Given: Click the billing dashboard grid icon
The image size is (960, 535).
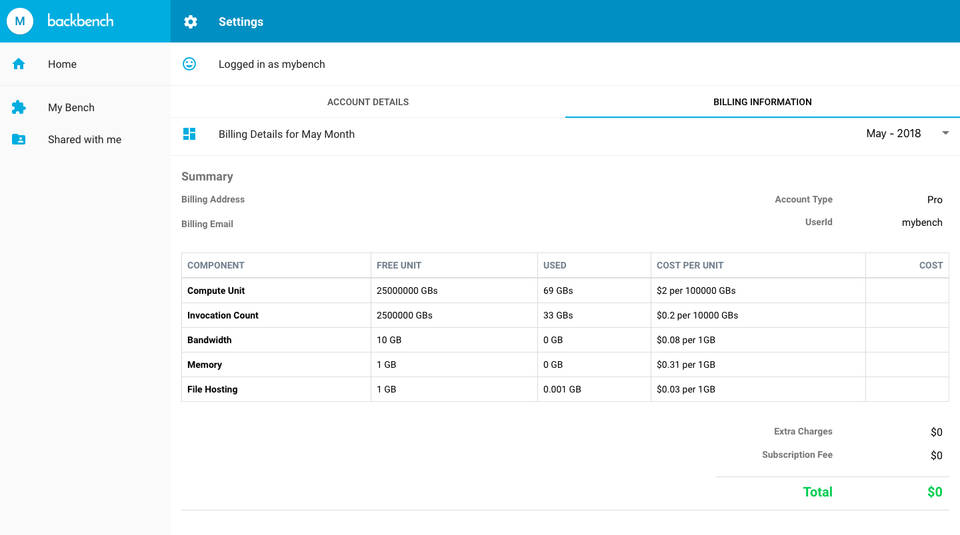Looking at the screenshot, I should coord(189,134).
